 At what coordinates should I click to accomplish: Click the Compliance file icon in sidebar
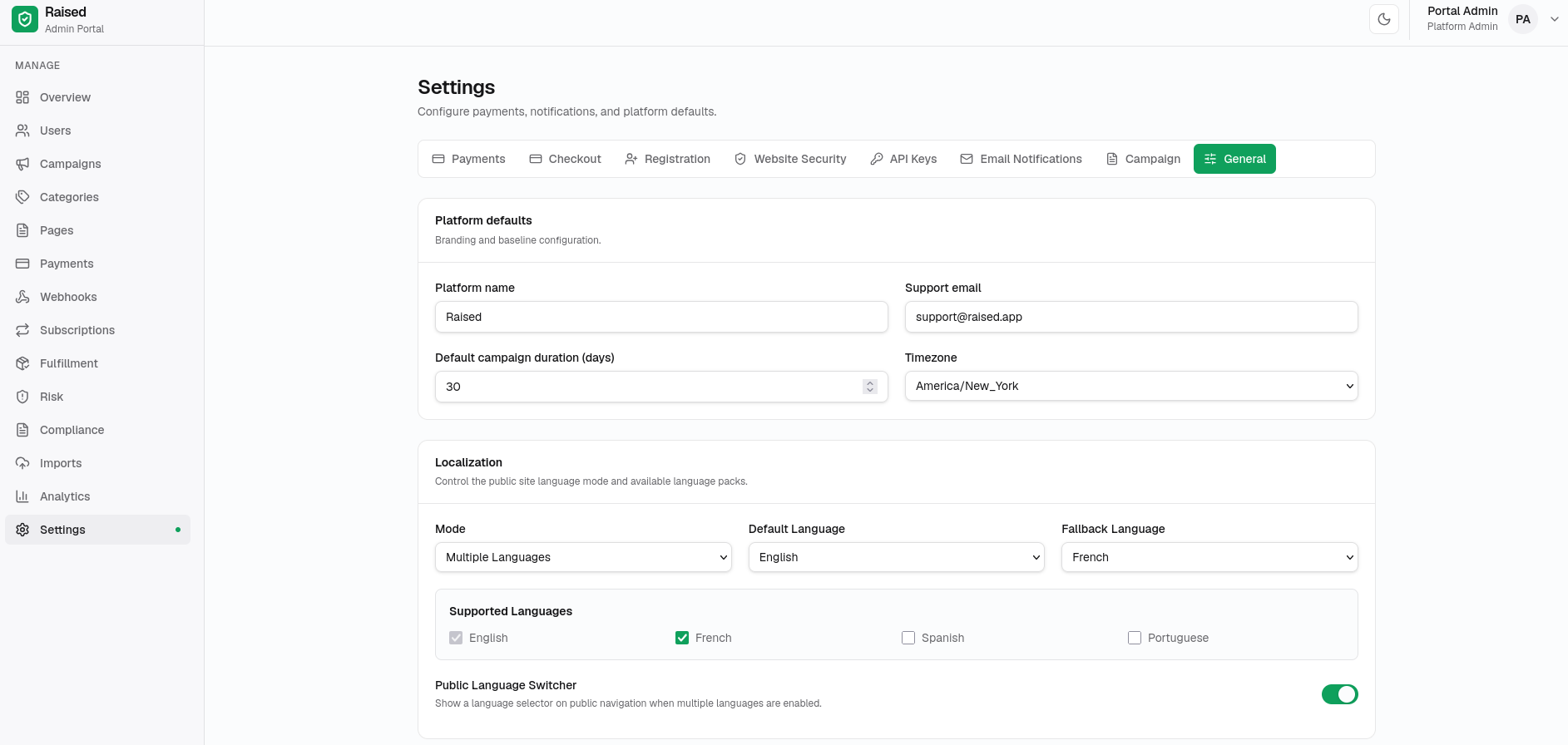22,430
